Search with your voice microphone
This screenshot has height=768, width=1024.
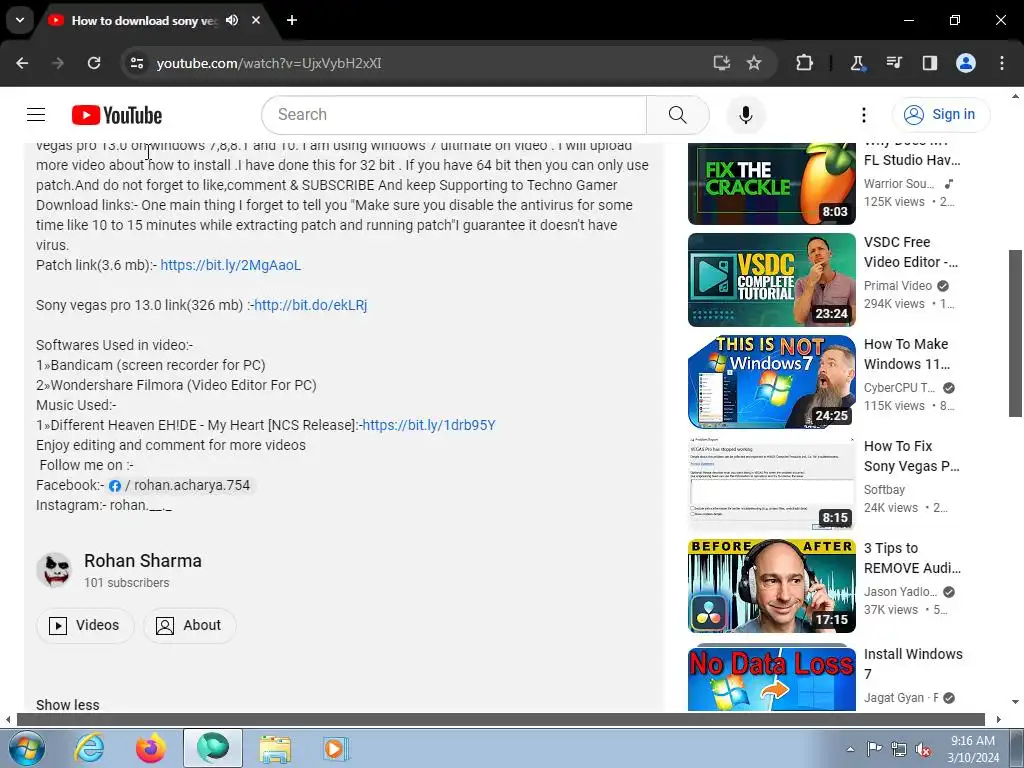[746, 115]
